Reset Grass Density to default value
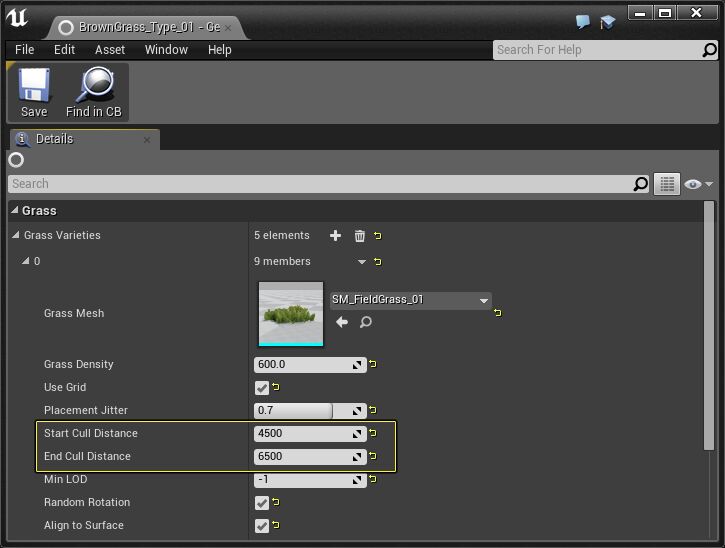Screen dimensions: 725x548 click(x=373, y=365)
